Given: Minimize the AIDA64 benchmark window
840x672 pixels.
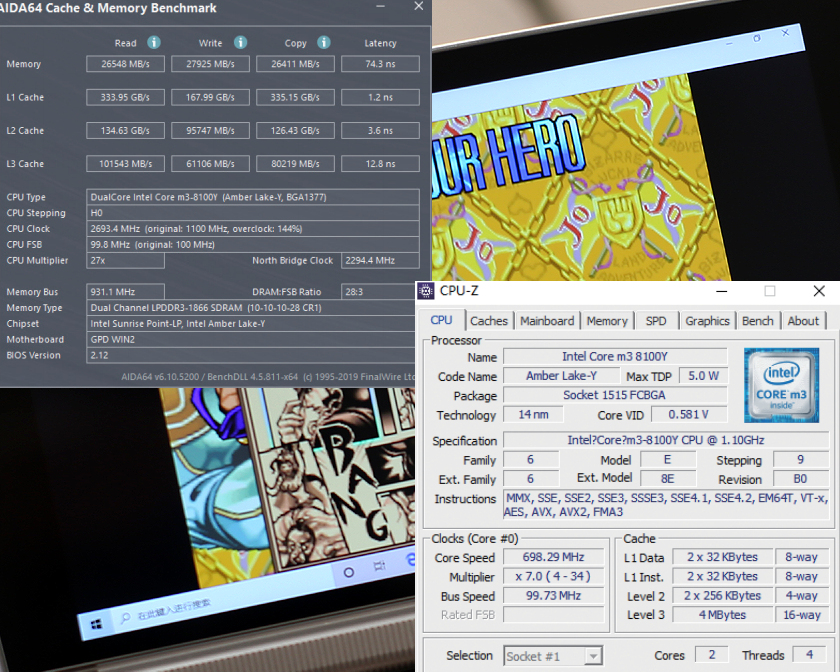Looking at the screenshot, I should (380, 6).
